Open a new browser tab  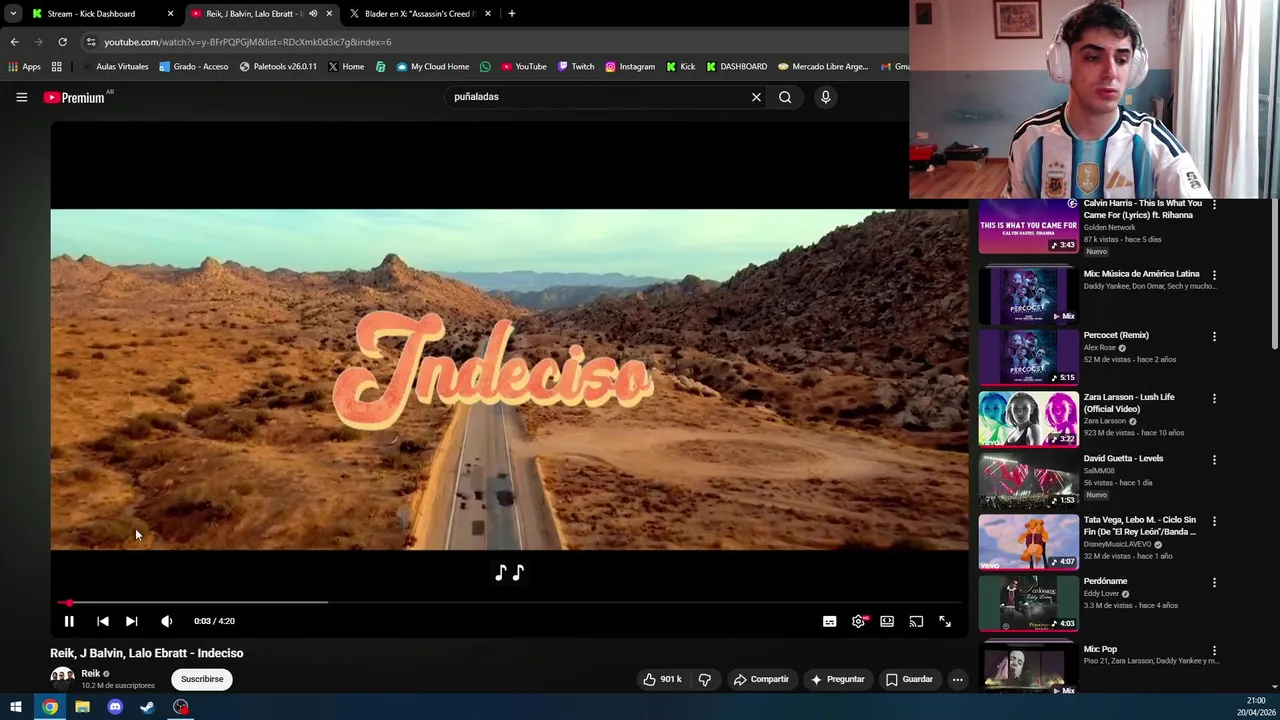tap(511, 14)
